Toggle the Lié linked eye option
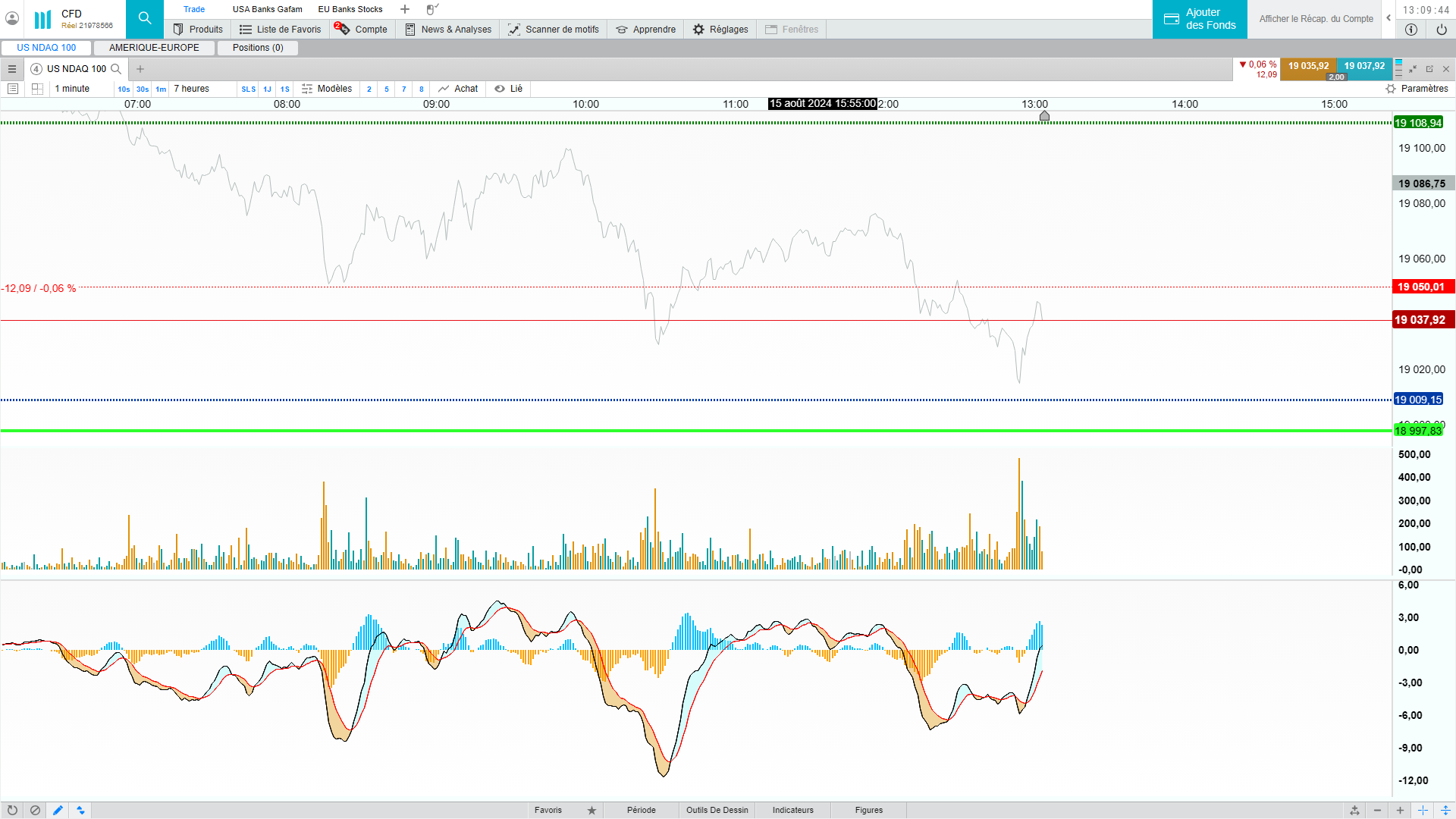Image resolution: width=1456 pixels, height=819 pixels. (x=508, y=89)
